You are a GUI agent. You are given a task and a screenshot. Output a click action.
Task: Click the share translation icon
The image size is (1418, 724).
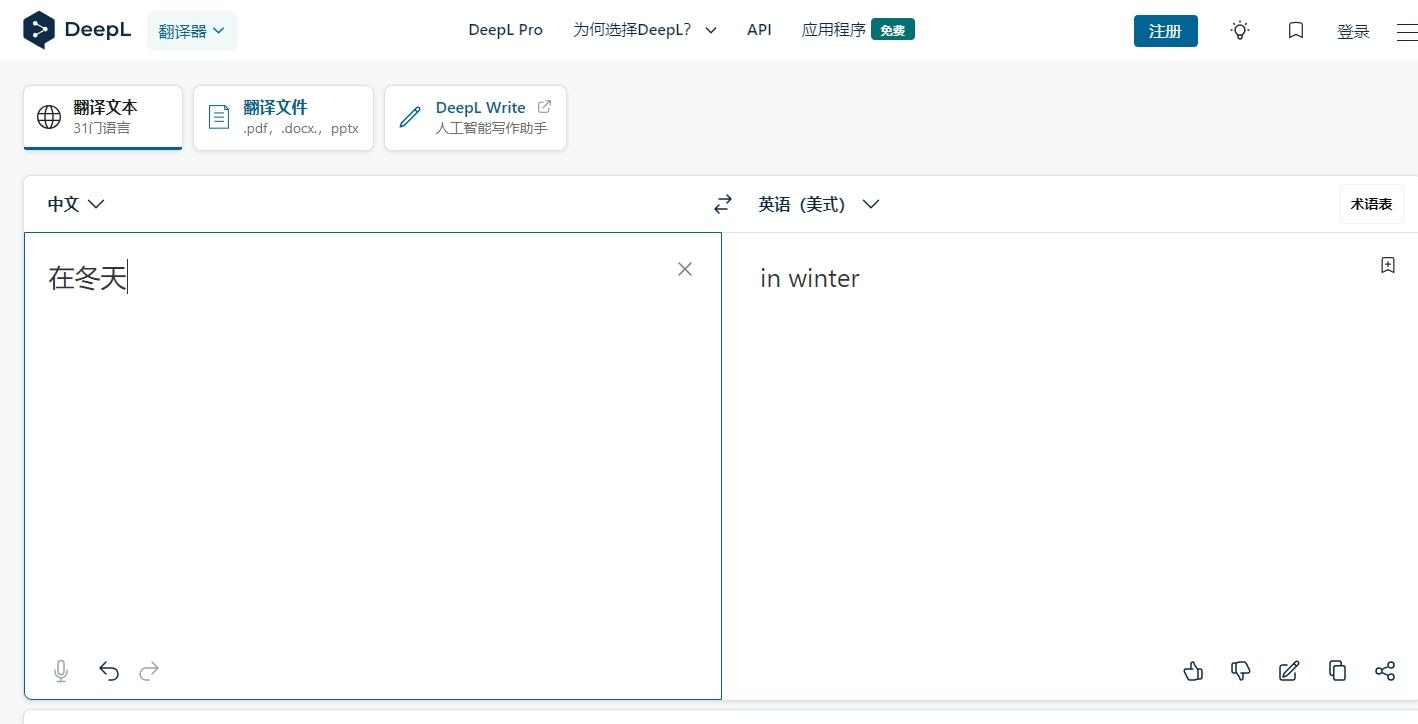click(x=1385, y=671)
